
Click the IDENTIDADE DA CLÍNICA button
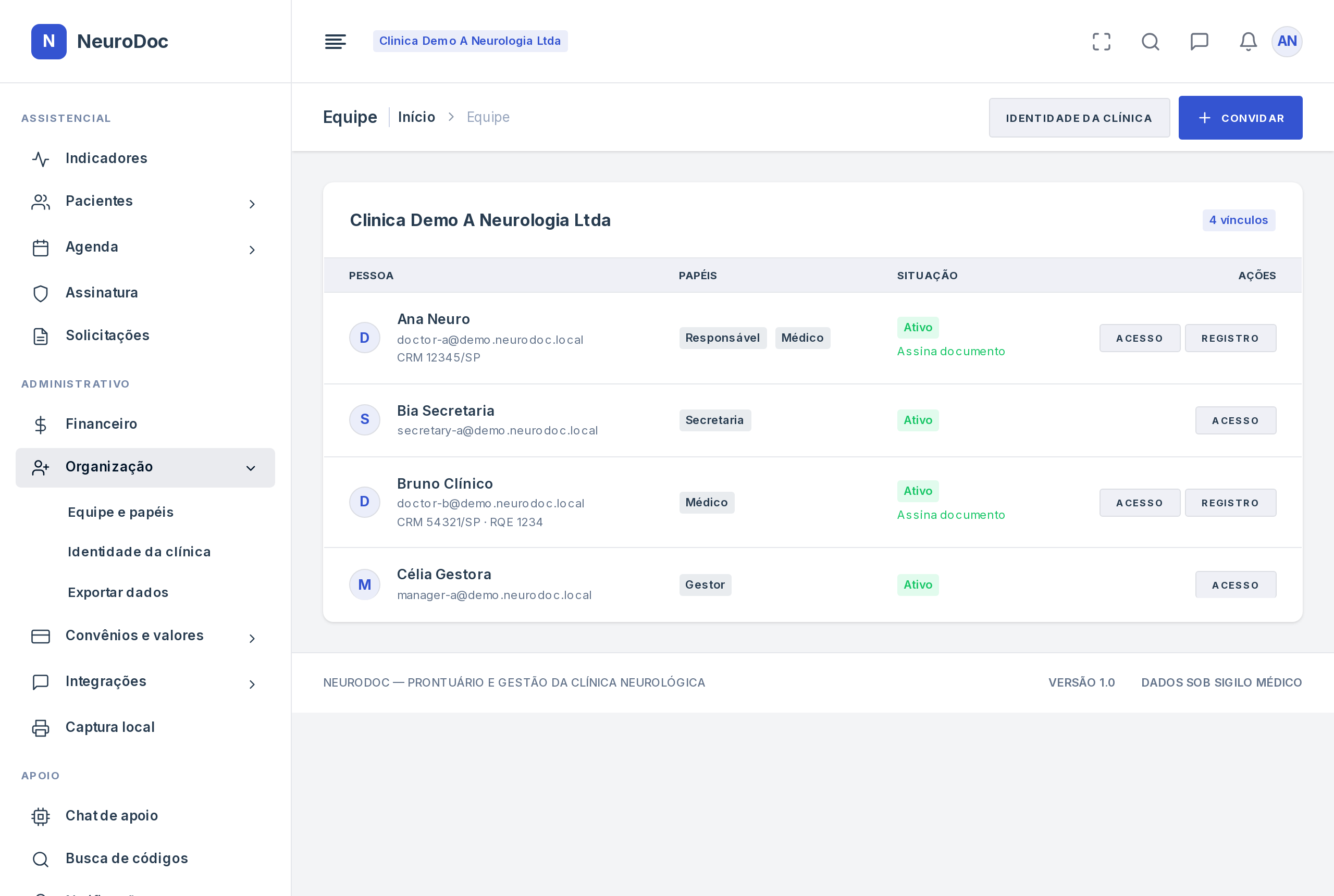point(1079,118)
